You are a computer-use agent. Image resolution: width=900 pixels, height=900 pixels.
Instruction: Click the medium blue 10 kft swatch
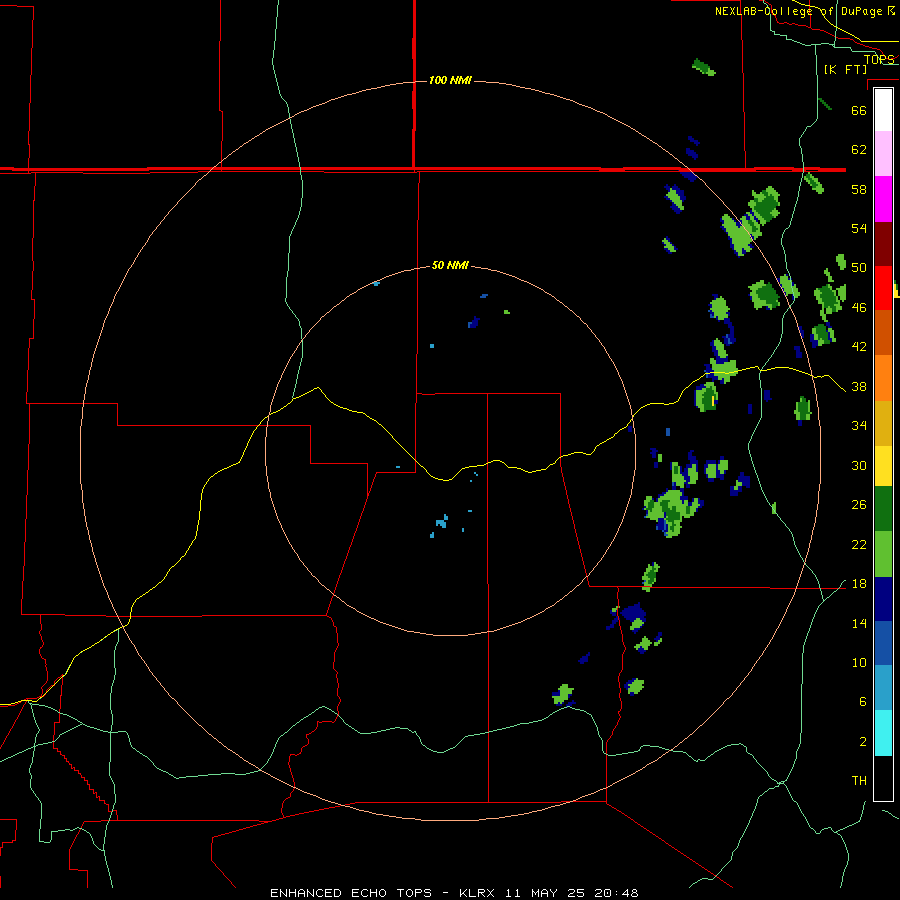point(883,643)
